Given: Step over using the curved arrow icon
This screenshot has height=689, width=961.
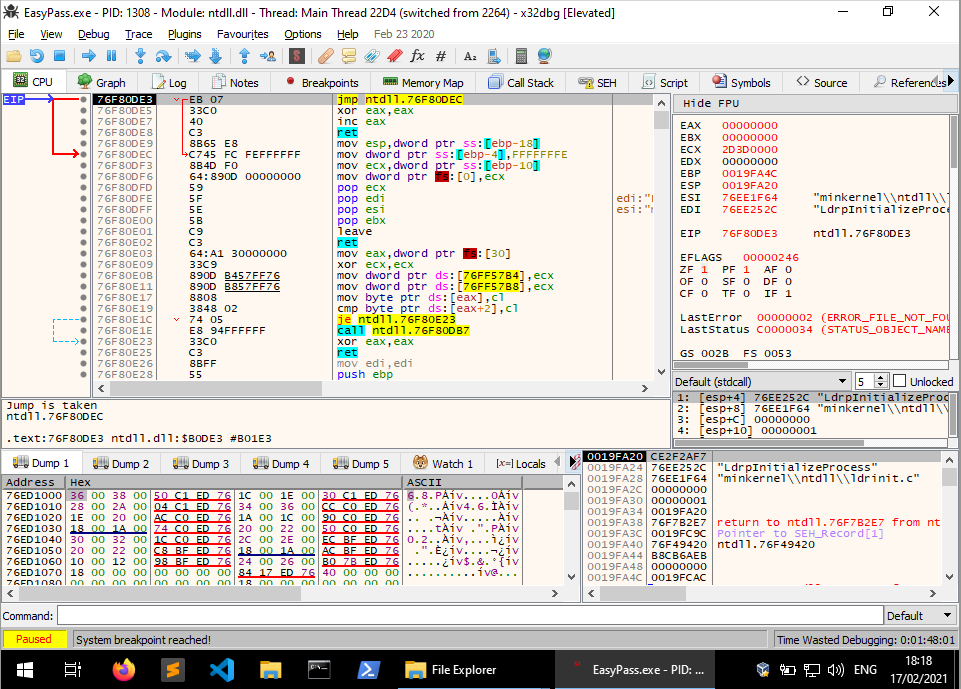Looking at the screenshot, I should point(163,56).
